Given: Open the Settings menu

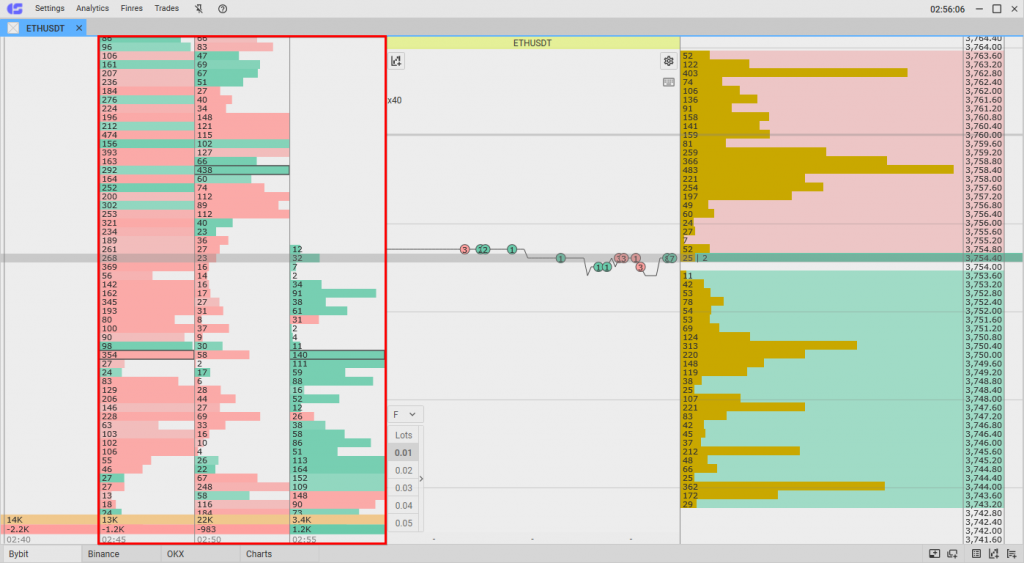Looking at the screenshot, I should click(x=50, y=8).
